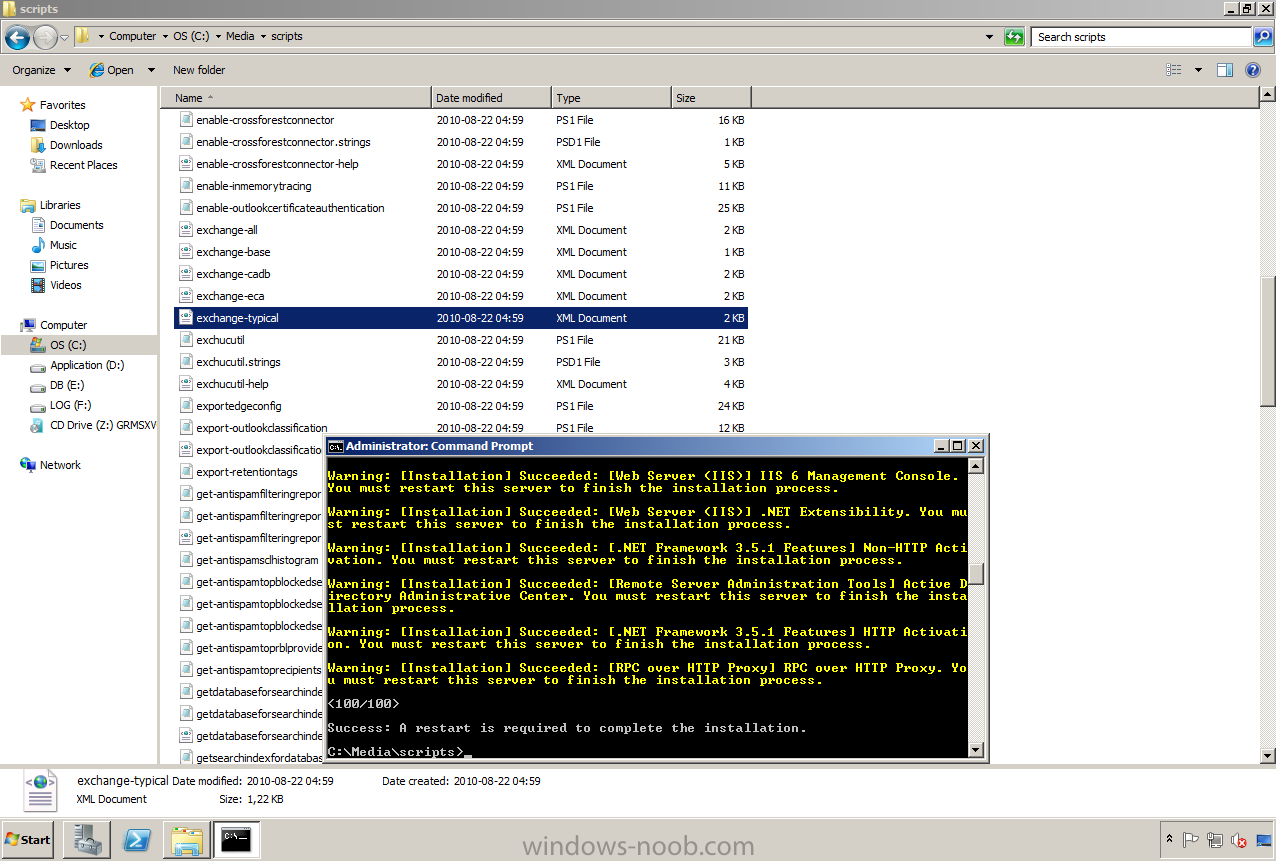Open Windows Explorer taskbar icon
The image size is (1276, 861).
186,840
